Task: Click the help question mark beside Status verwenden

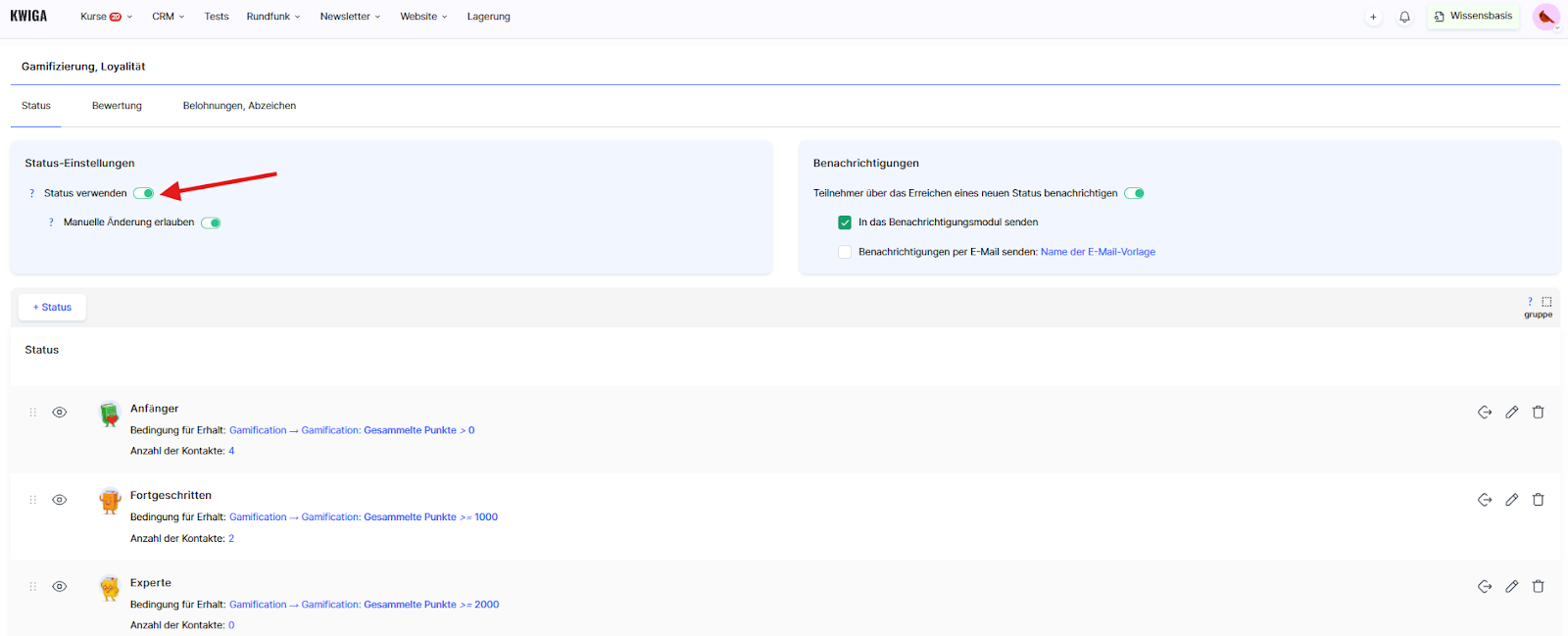Action: [x=32, y=194]
